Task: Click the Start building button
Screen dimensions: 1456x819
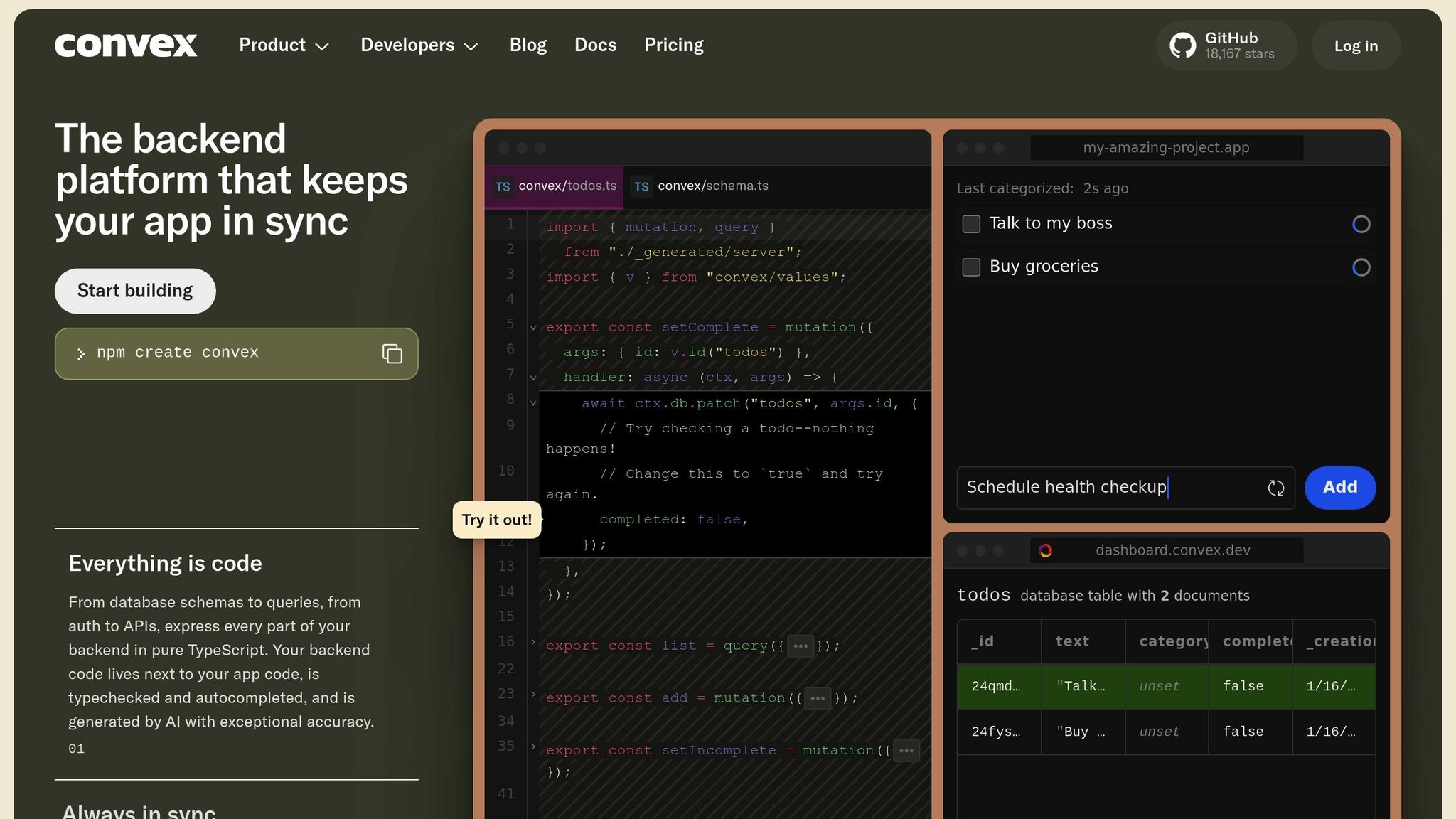Action: tap(135, 291)
